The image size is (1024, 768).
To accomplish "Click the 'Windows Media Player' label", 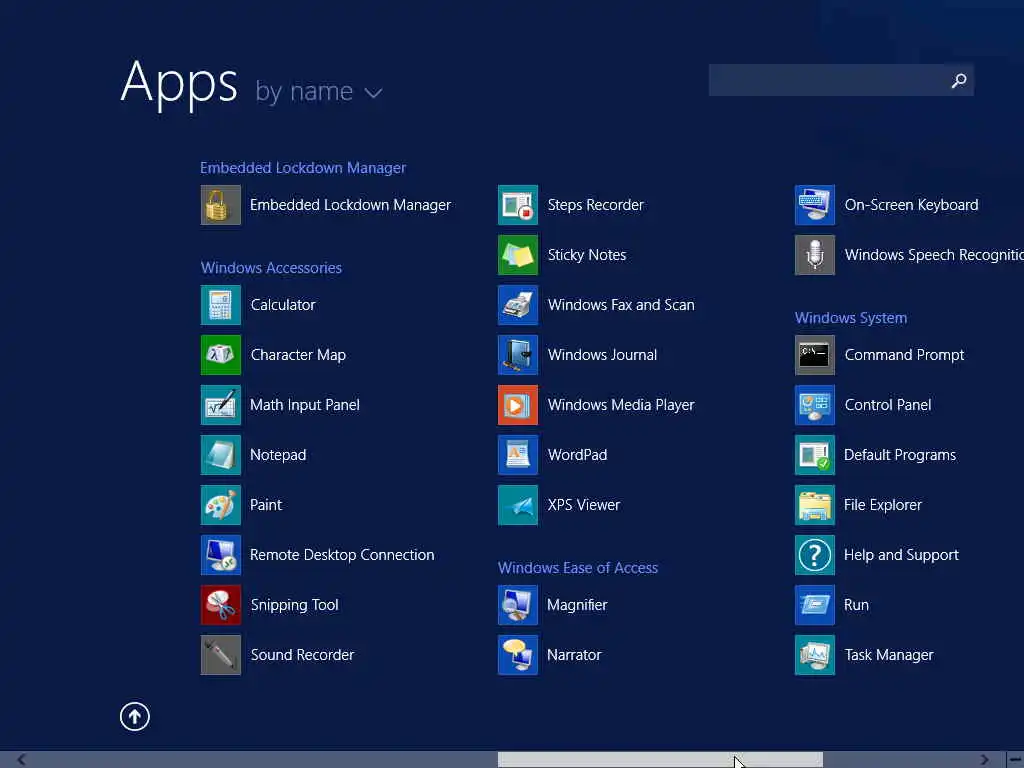I will tap(621, 405).
